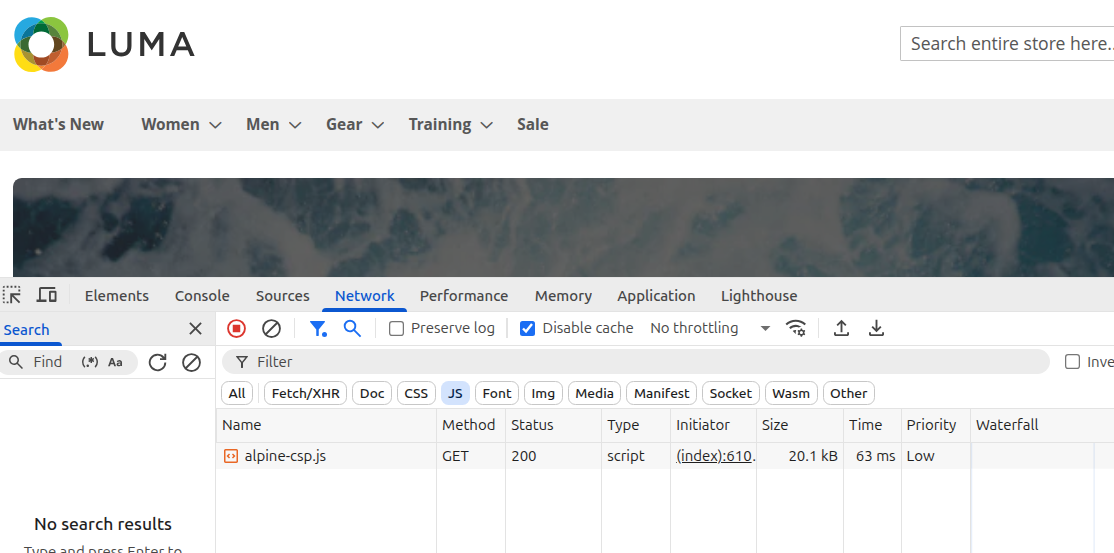Filter requests by Socket
The height and width of the screenshot is (553, 1114).
click(x=730, y=393)
